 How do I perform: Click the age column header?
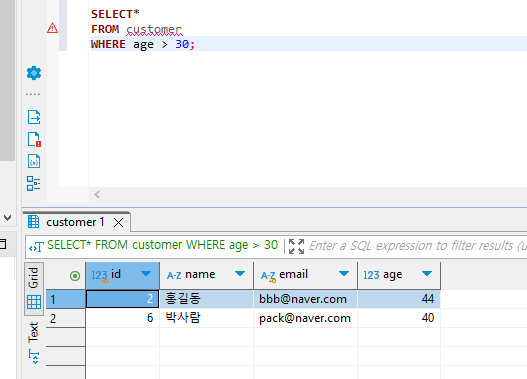[399, 276]
